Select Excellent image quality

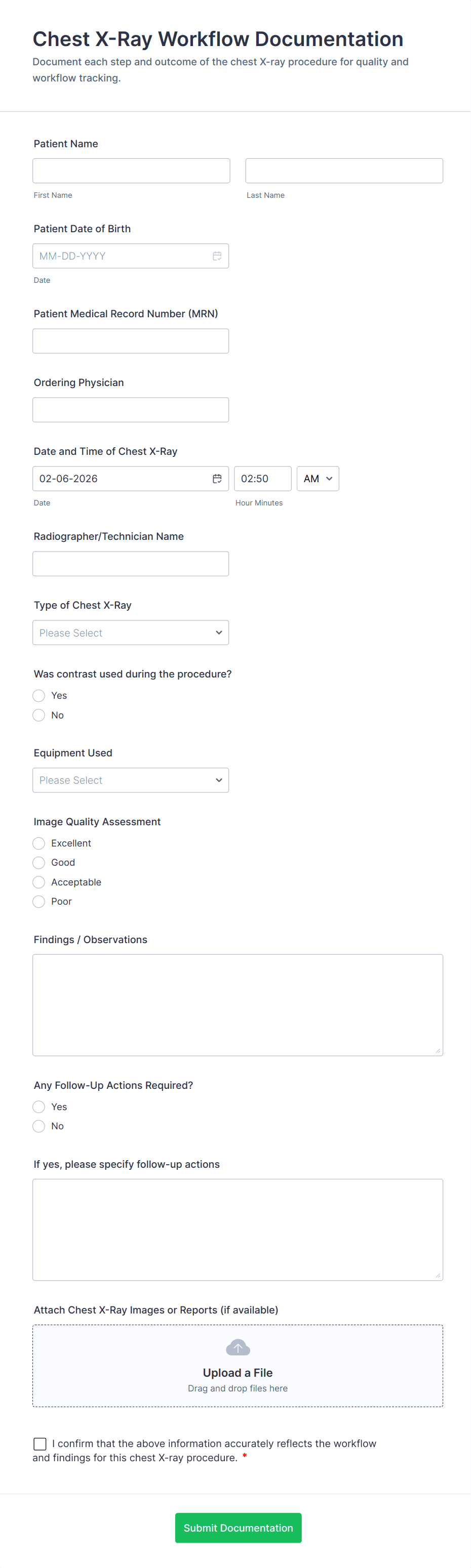tap(39, 843)
